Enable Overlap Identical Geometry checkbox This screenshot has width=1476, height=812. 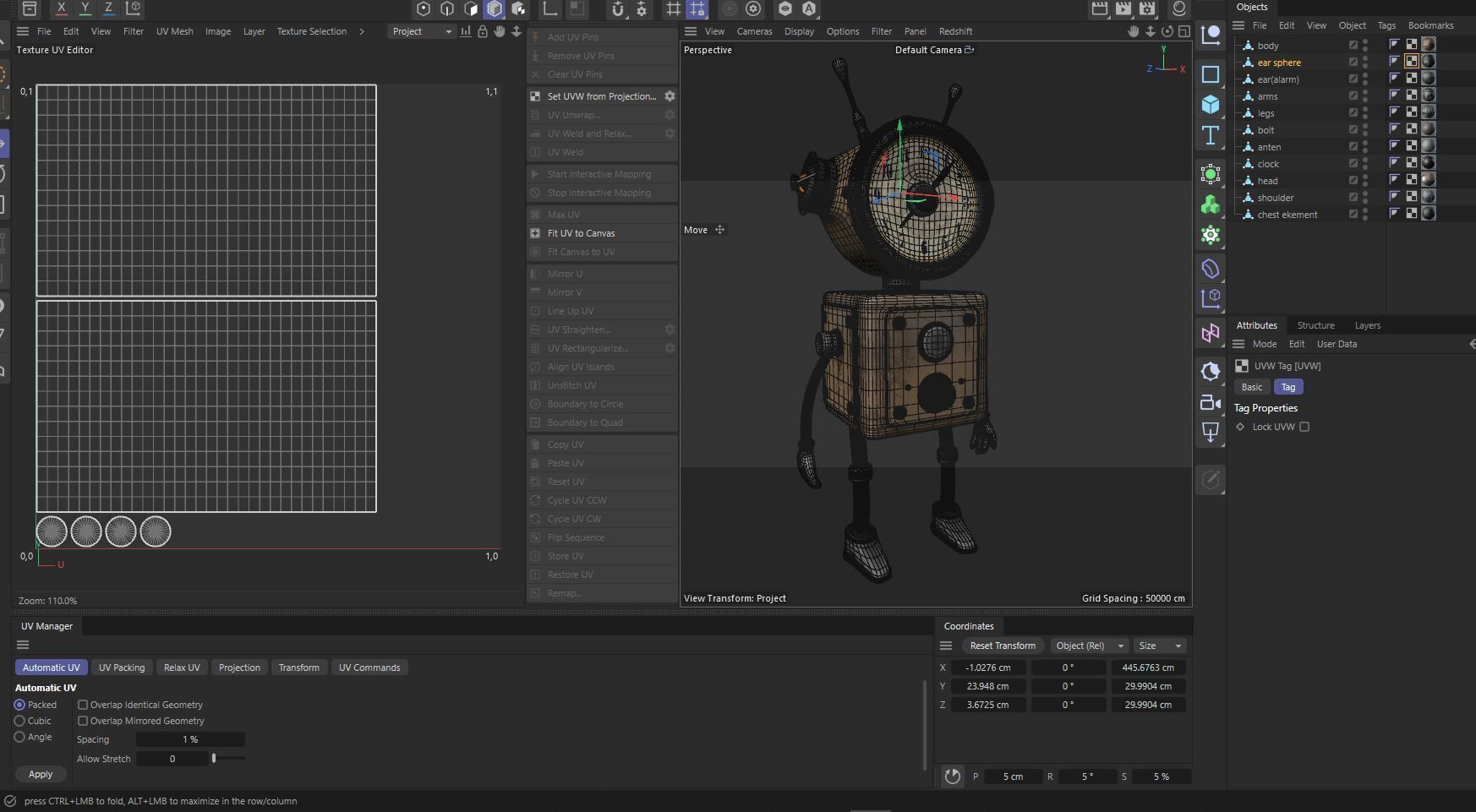tap(83, 705)
